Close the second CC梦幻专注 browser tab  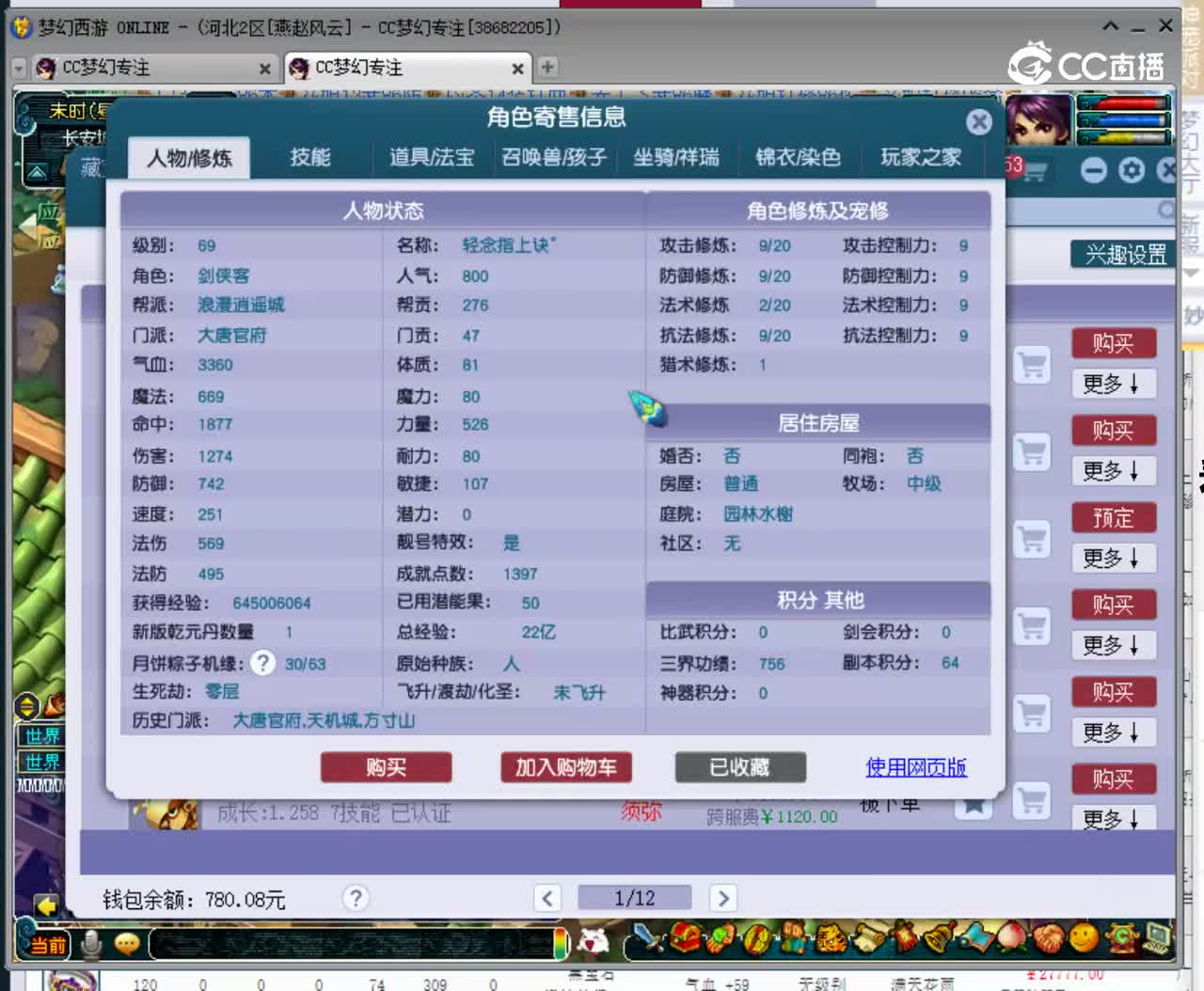pos(517,69)
